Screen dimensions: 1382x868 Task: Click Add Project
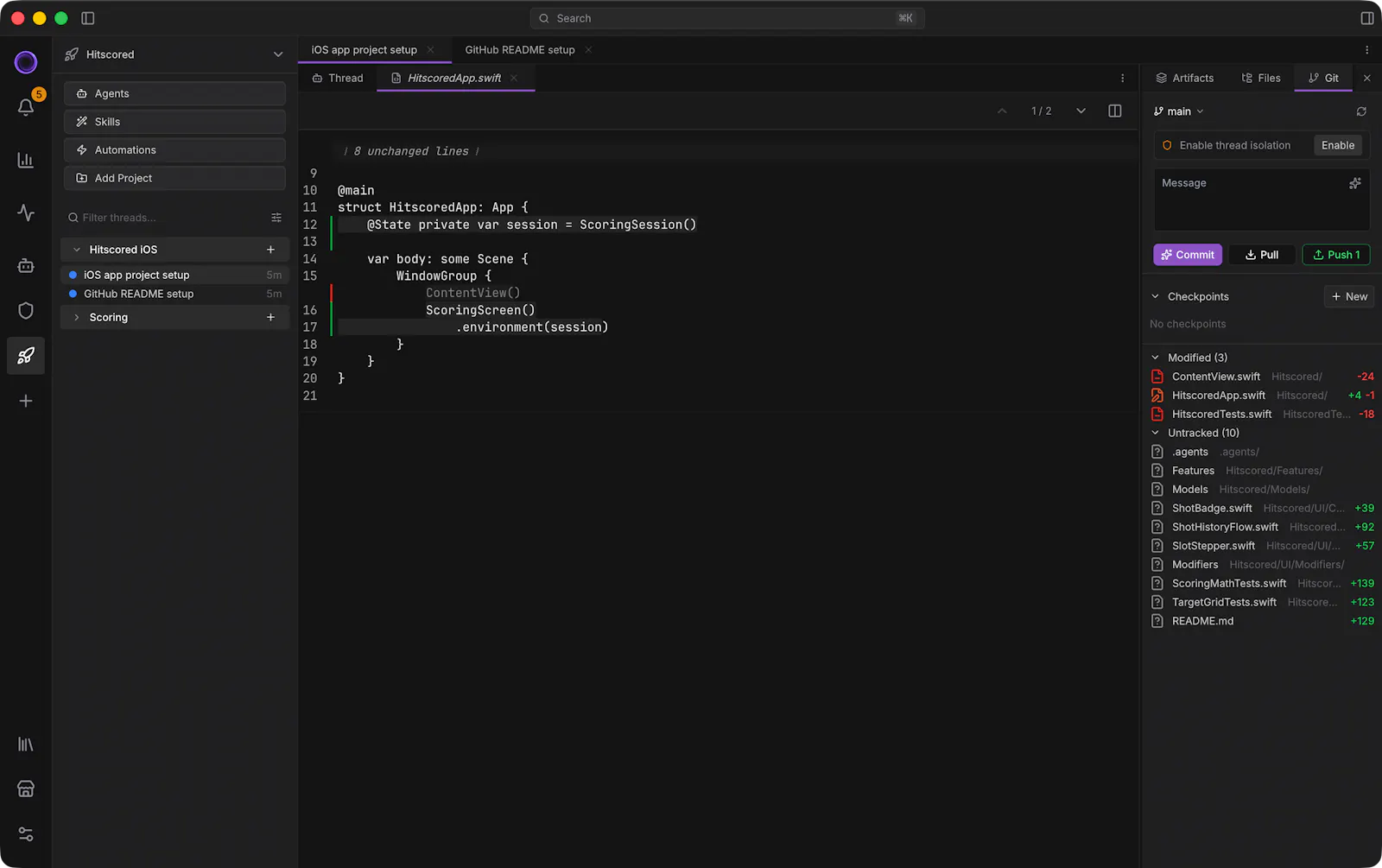(x=174, y=178)
